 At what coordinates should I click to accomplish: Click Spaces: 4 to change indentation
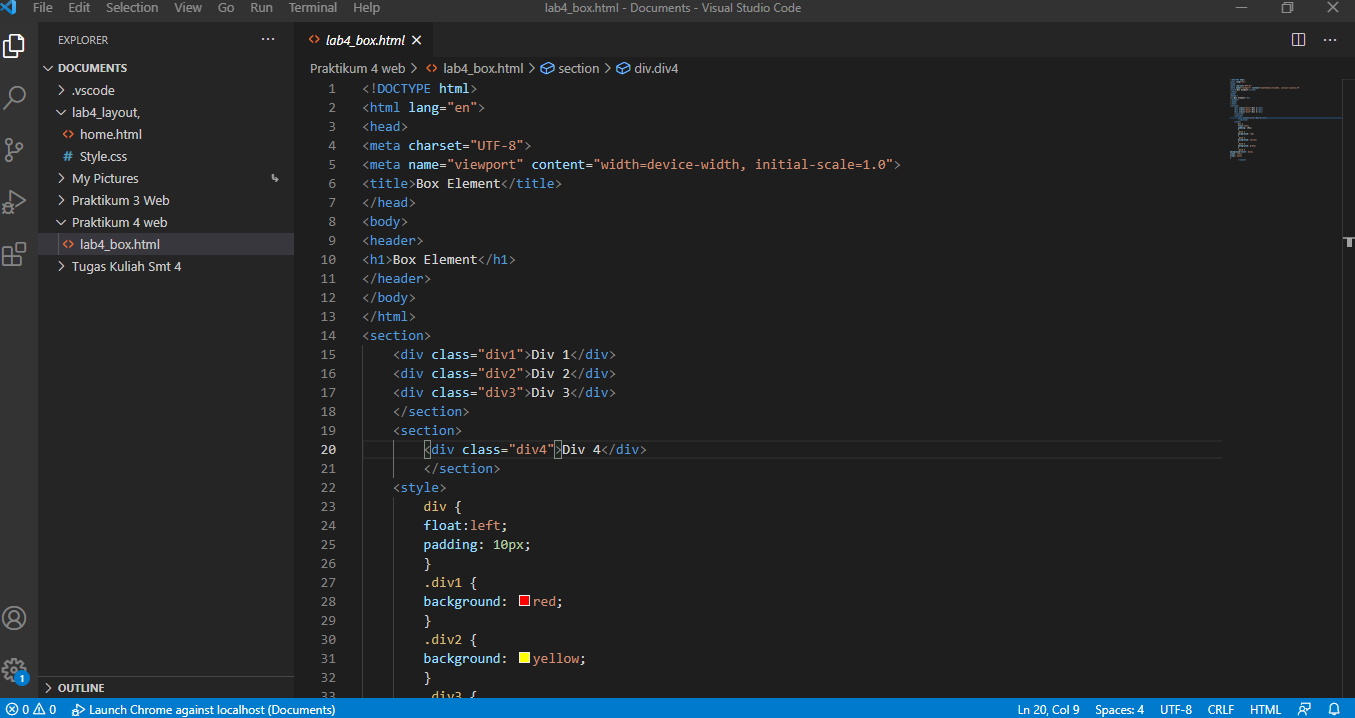tap(1119, 709)
